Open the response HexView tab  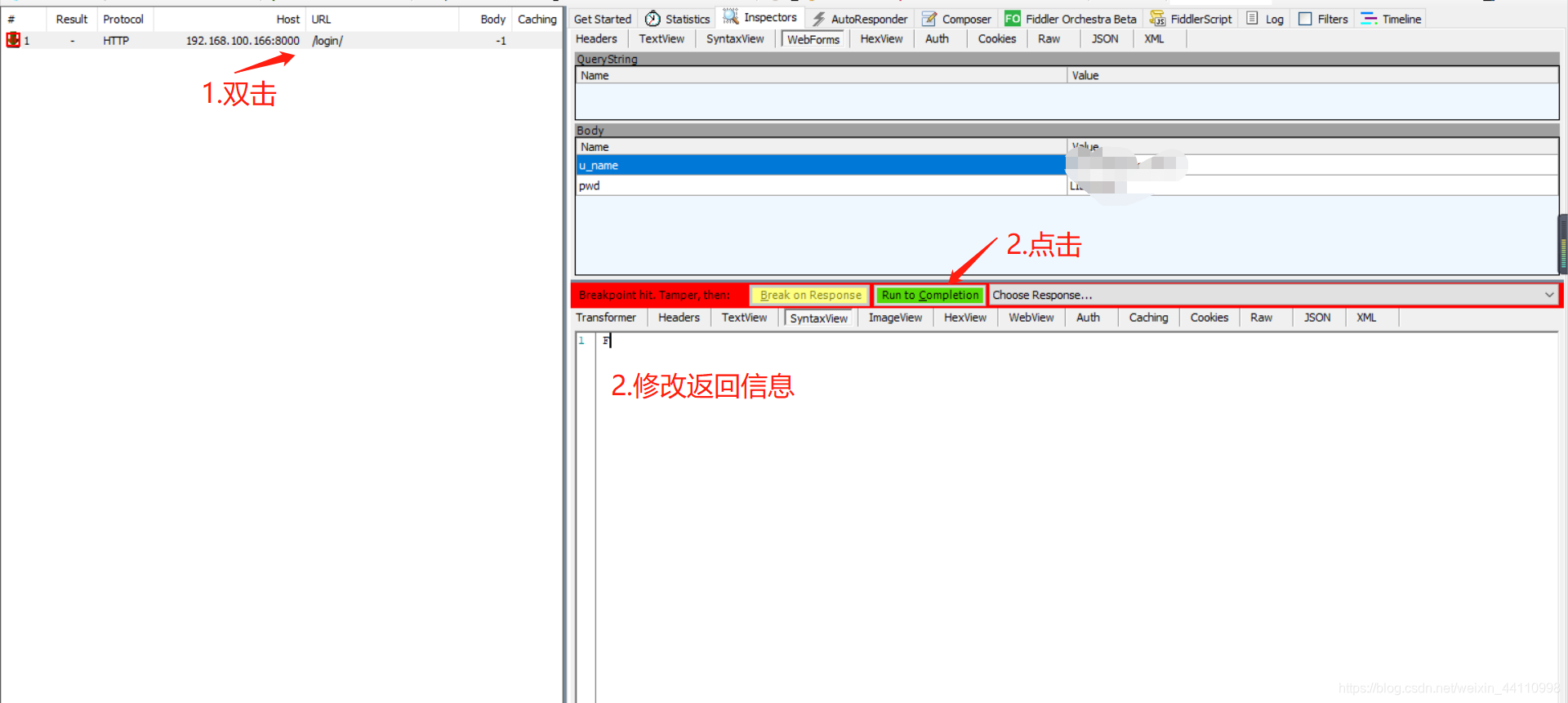(x=965, y=318)
